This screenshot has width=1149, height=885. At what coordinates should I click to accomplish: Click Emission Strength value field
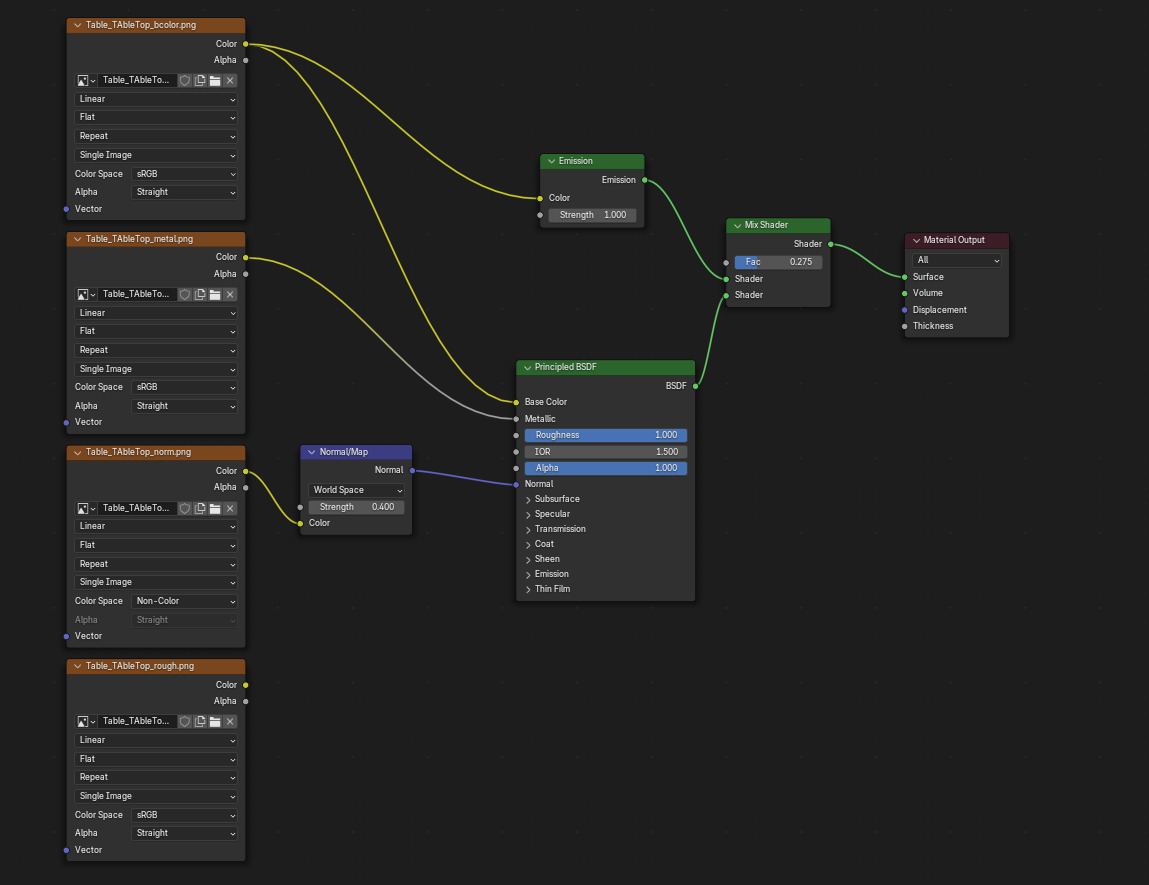click(593, 215)
